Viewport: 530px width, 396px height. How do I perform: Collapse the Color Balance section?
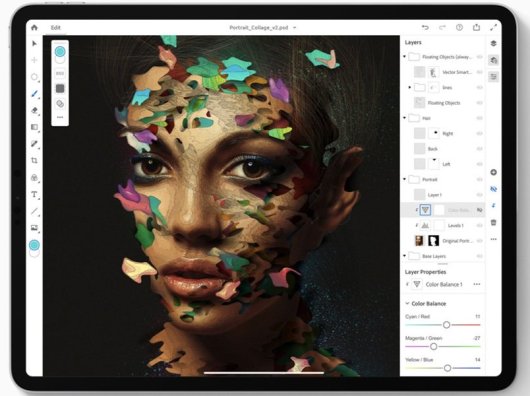407,303
